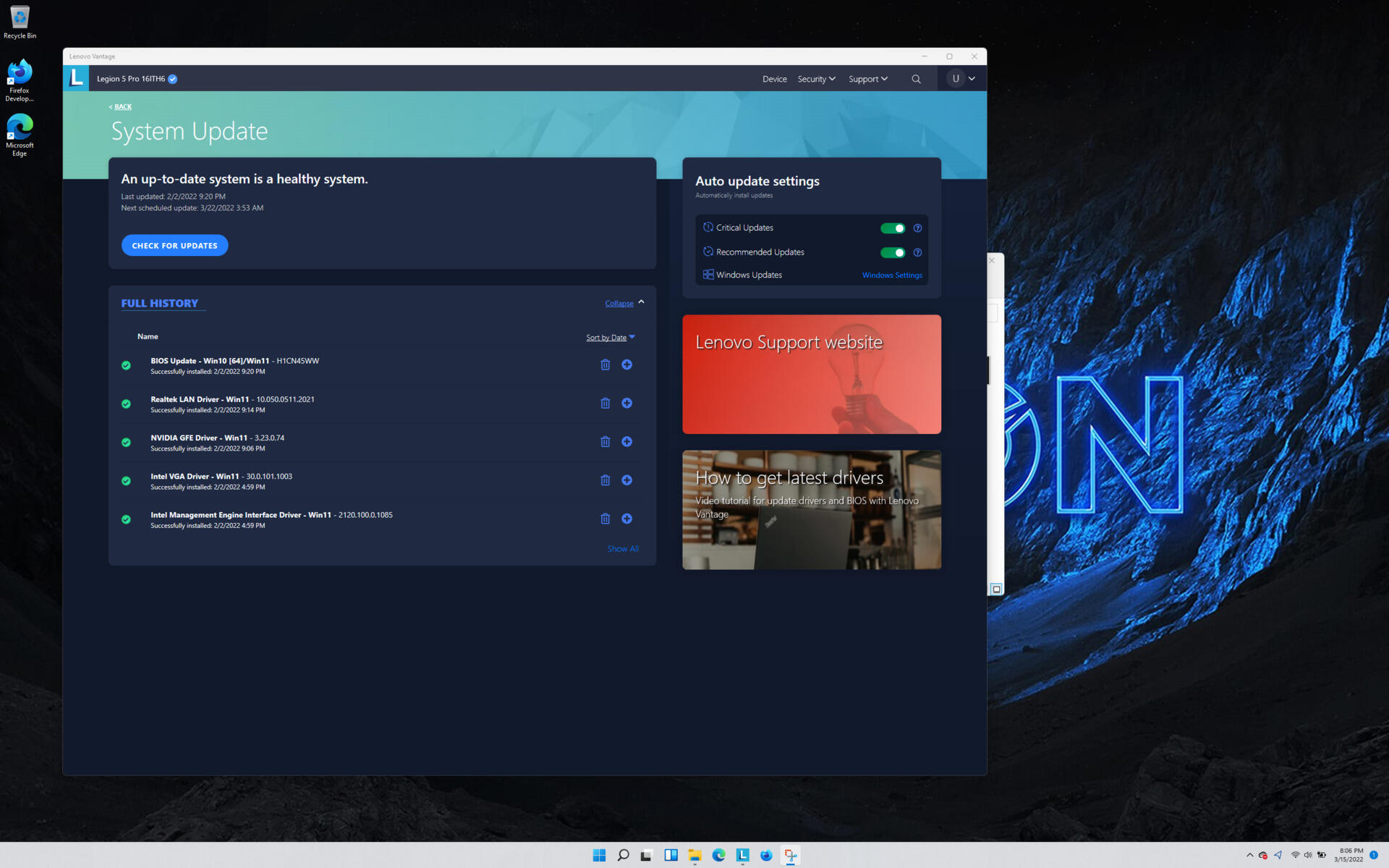This screenshot has height=868, width=1389.
Task: Open notification center badge
Action: [x=1374, y=855]
